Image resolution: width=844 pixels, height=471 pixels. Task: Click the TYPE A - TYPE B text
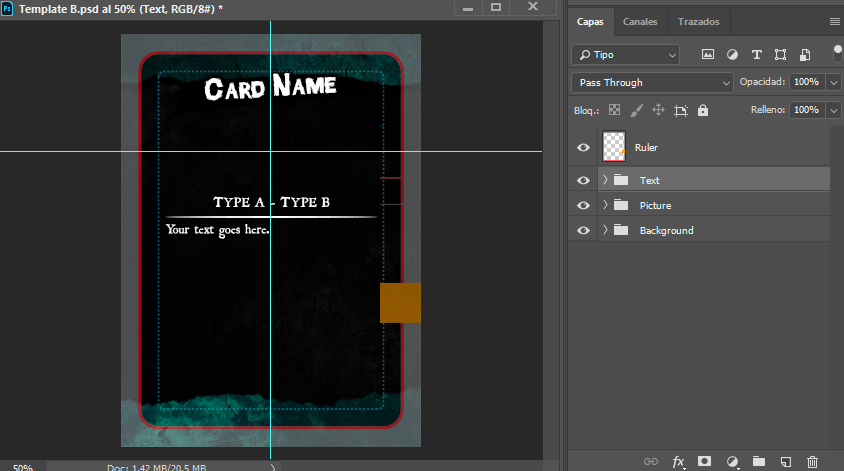tap(271, 202)
